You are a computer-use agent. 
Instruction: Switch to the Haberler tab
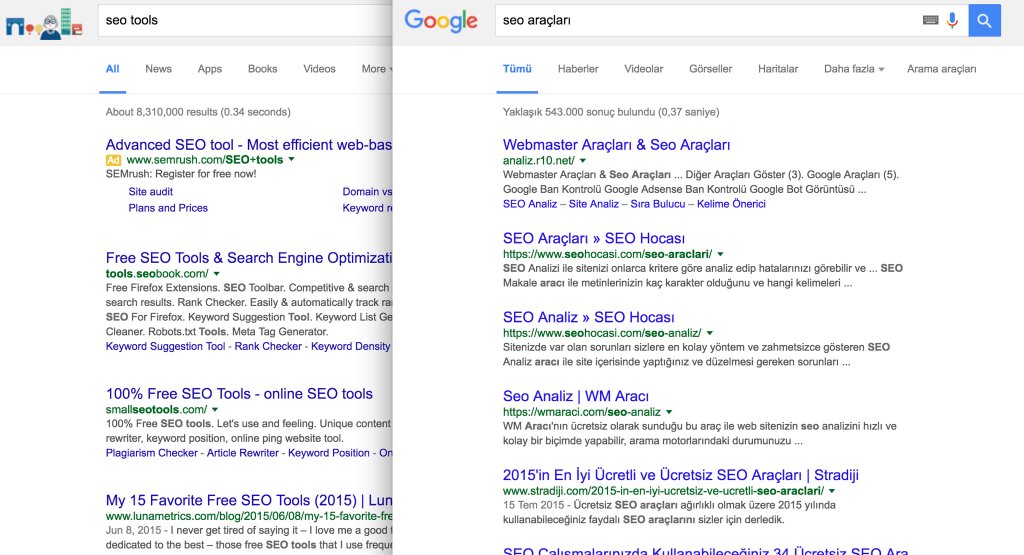578,69
